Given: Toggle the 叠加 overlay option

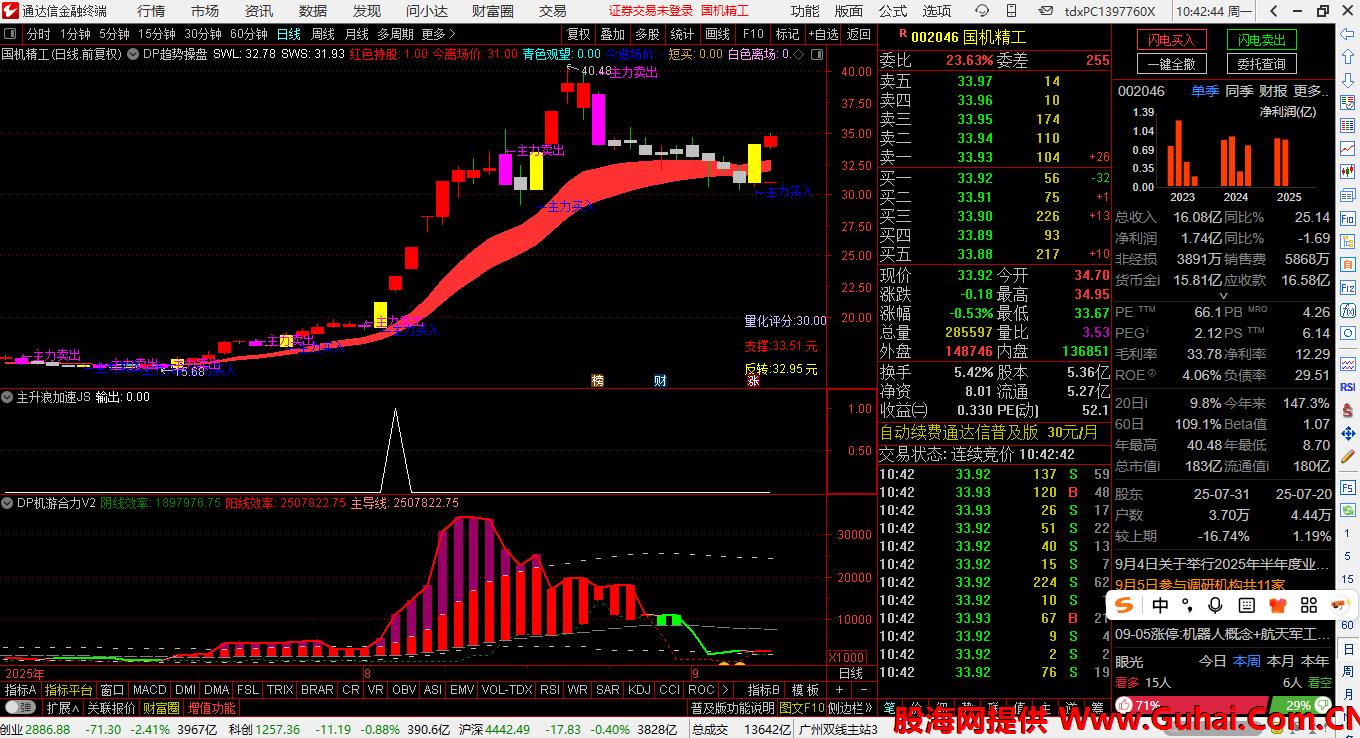Looking at the screenshot, I should [612, 34].
